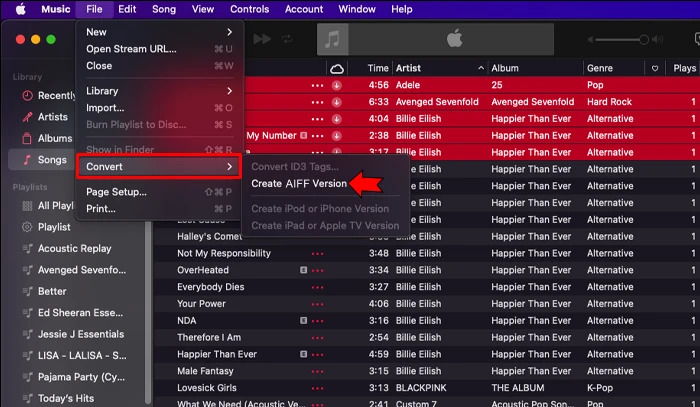This screenshot has height=407, width=700.
Task: Open the Controls menu in menu bar
Action: (249, 9)
